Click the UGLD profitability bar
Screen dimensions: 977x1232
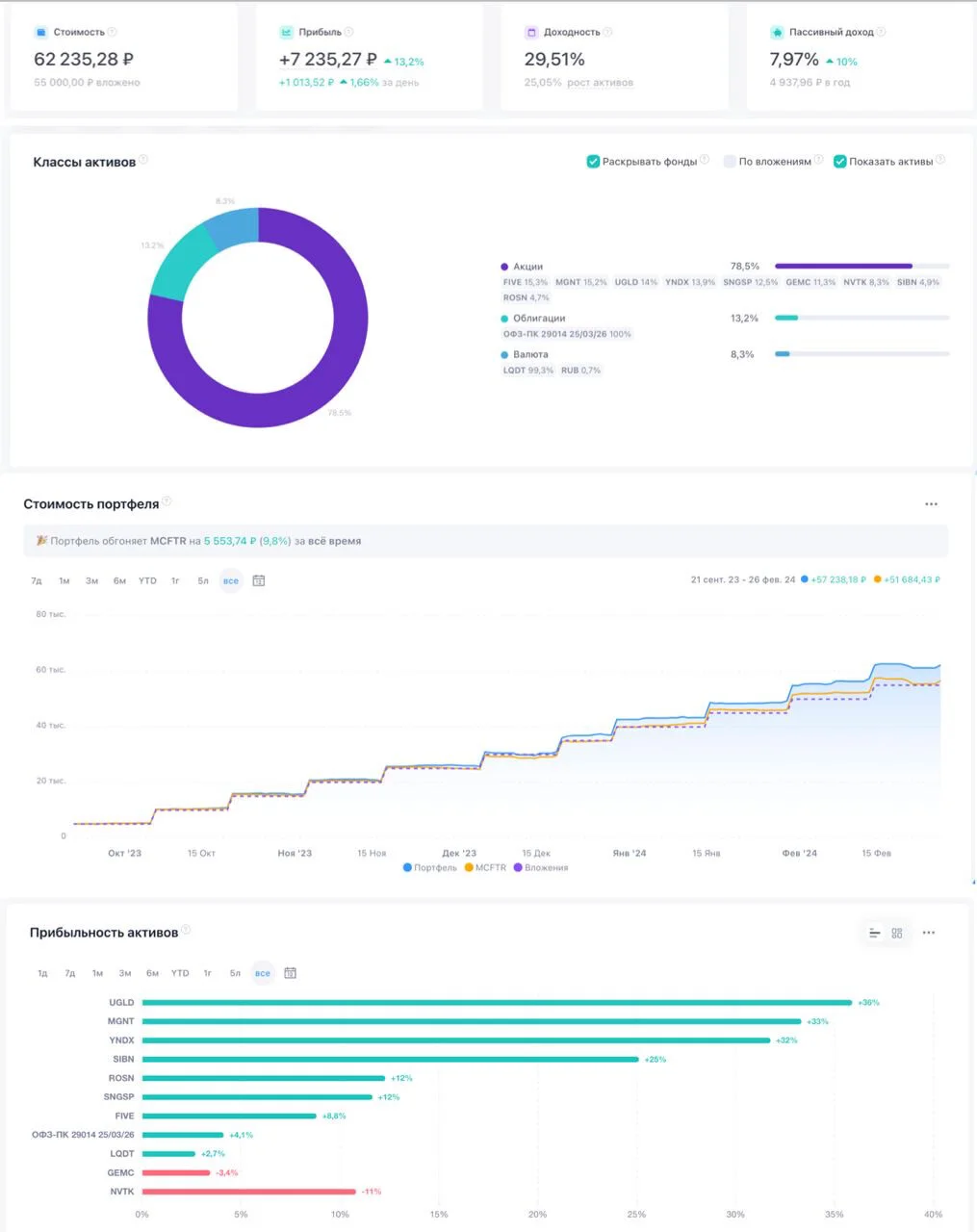point(497,1002)
